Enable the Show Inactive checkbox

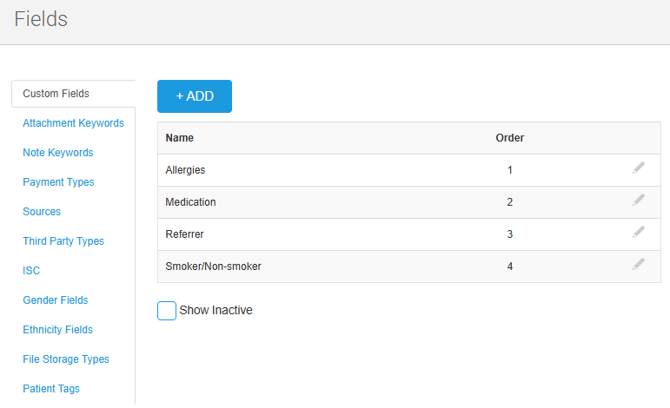[167, 311]
